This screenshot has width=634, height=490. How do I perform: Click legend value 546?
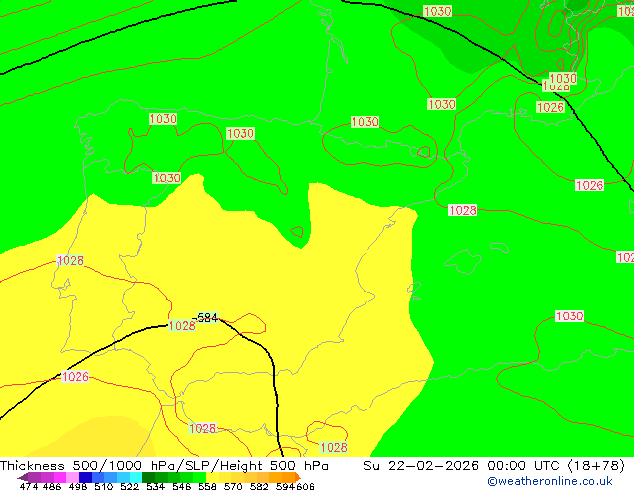coord(182,486)
